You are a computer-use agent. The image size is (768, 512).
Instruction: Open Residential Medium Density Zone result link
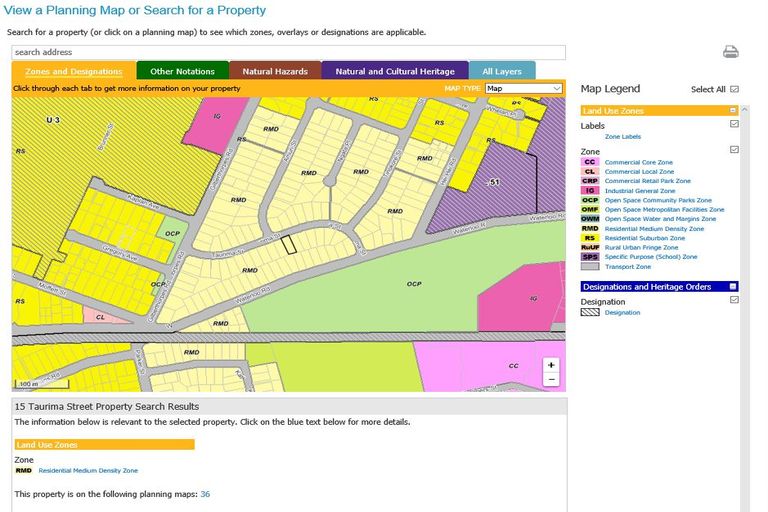pyautogui.click(x=88, y=470)
